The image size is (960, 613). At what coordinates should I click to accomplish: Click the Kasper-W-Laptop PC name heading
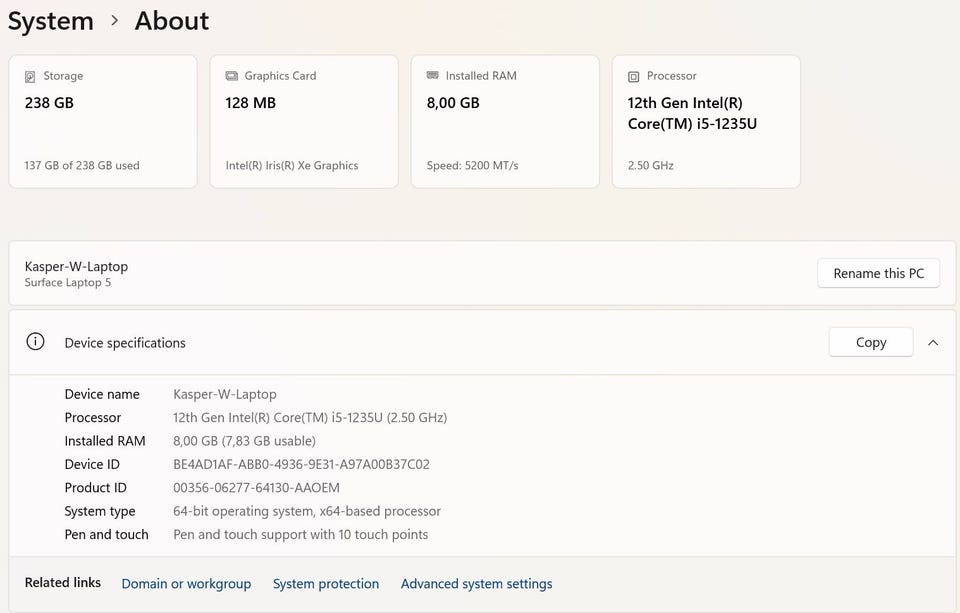77,266
